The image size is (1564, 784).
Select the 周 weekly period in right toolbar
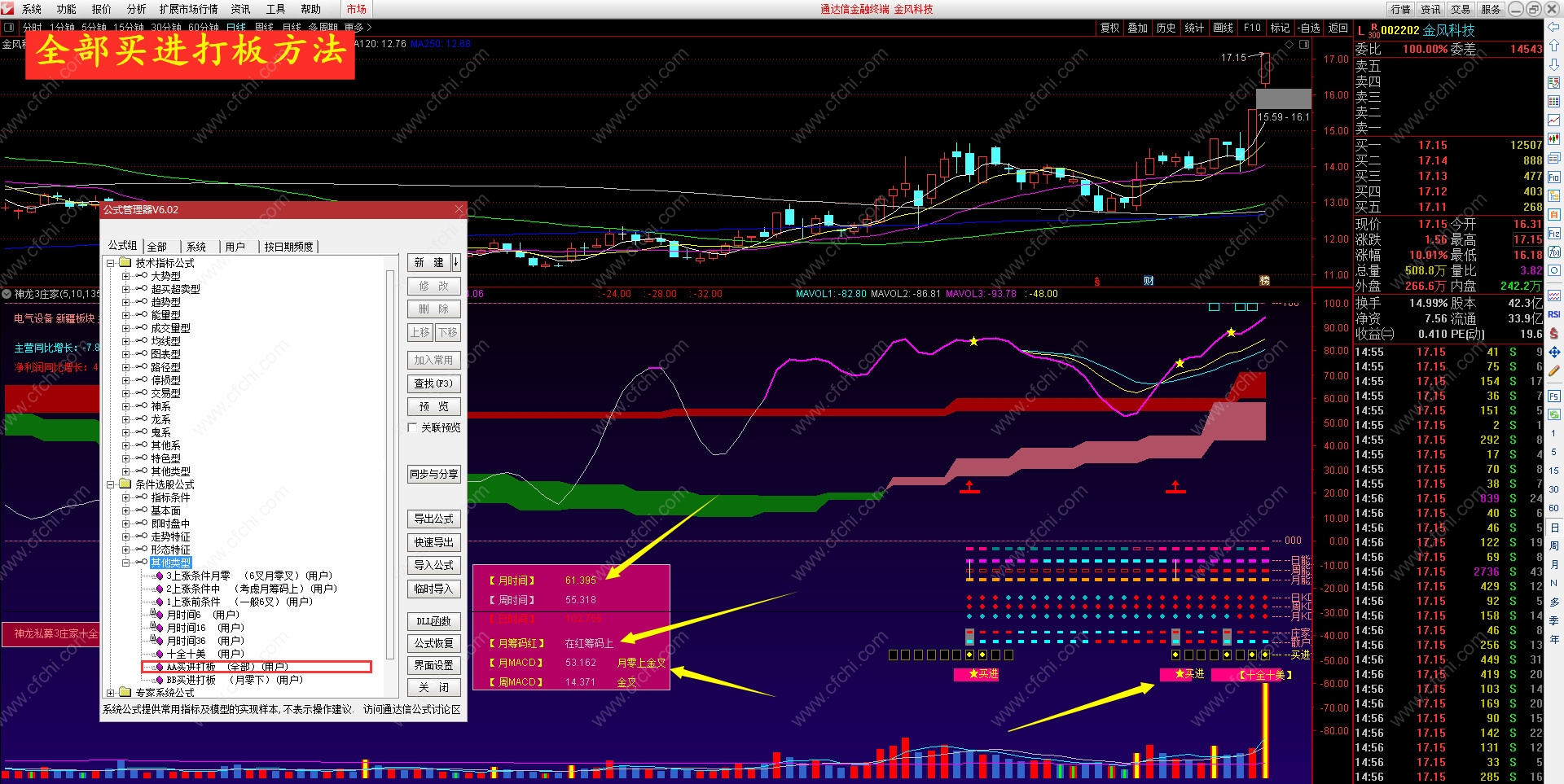tap(1553, 546)
